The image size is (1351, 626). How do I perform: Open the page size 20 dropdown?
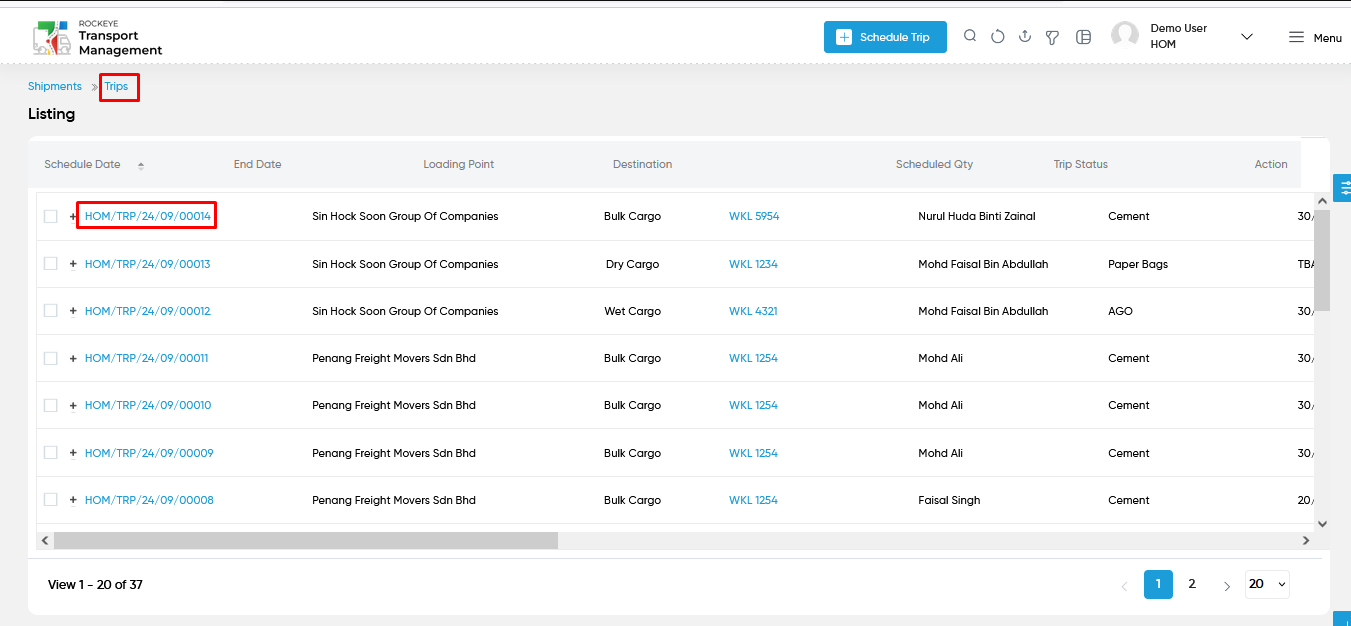pos(1267,584)
